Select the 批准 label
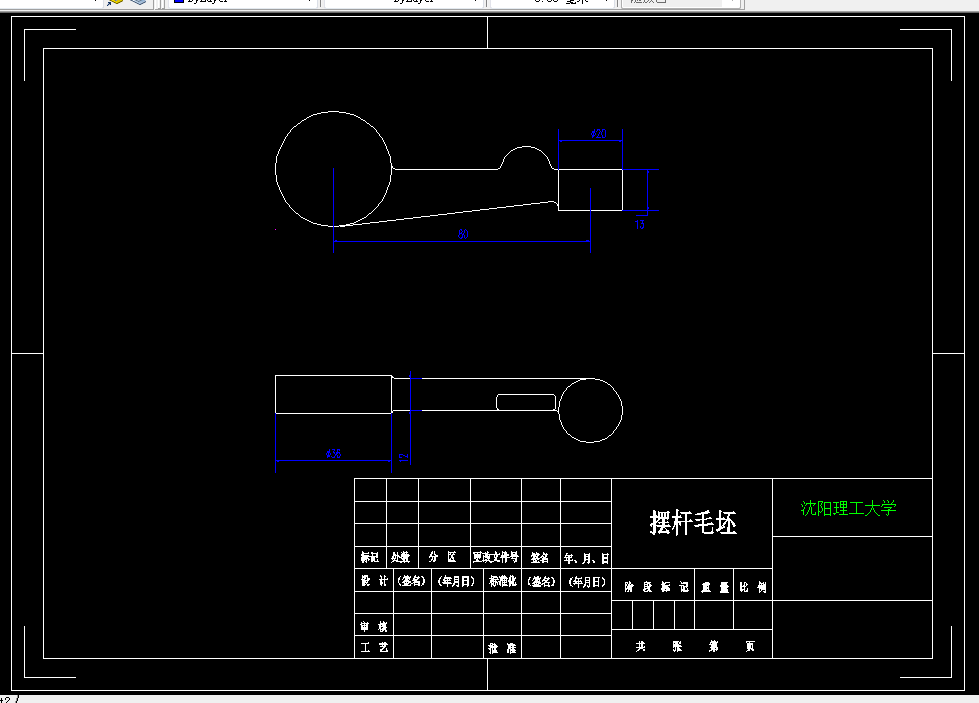The height and width of the screenshot is (703, 979). tap(503, 648)
